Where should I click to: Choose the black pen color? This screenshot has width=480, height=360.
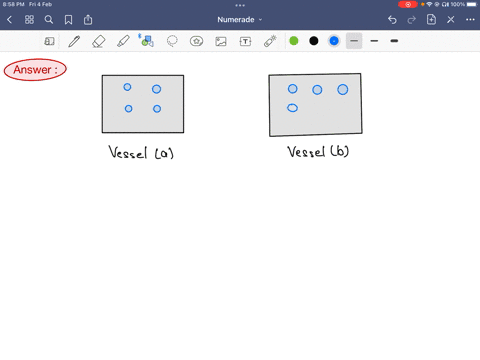[314, 41]
